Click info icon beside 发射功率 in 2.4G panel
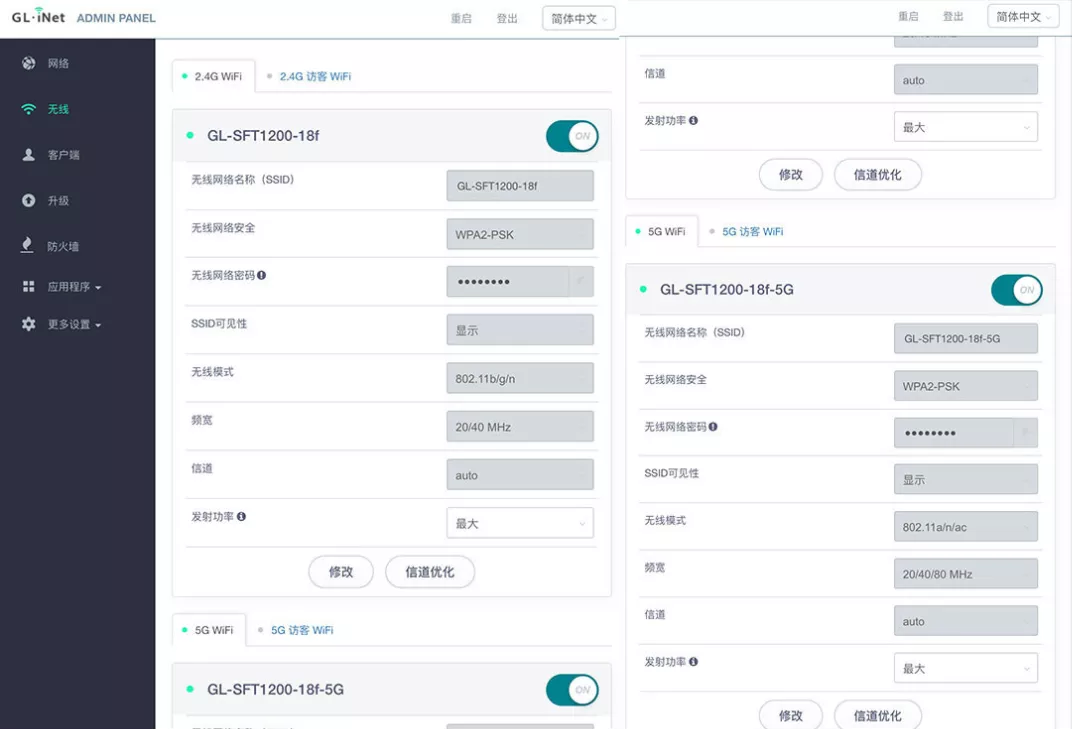 pos(241,516)
